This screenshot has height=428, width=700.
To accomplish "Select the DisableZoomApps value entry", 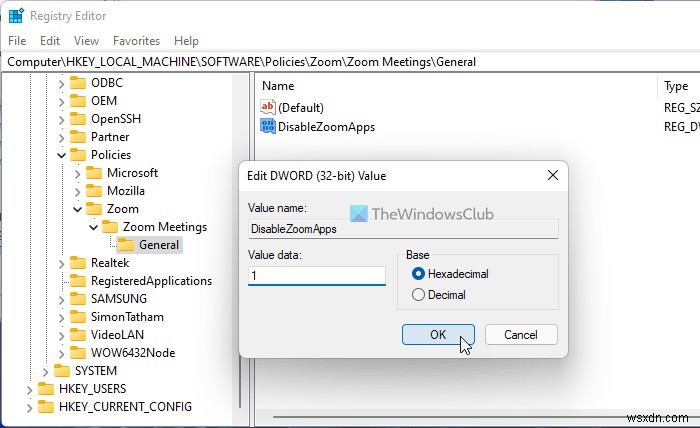I will pos(326,127).
